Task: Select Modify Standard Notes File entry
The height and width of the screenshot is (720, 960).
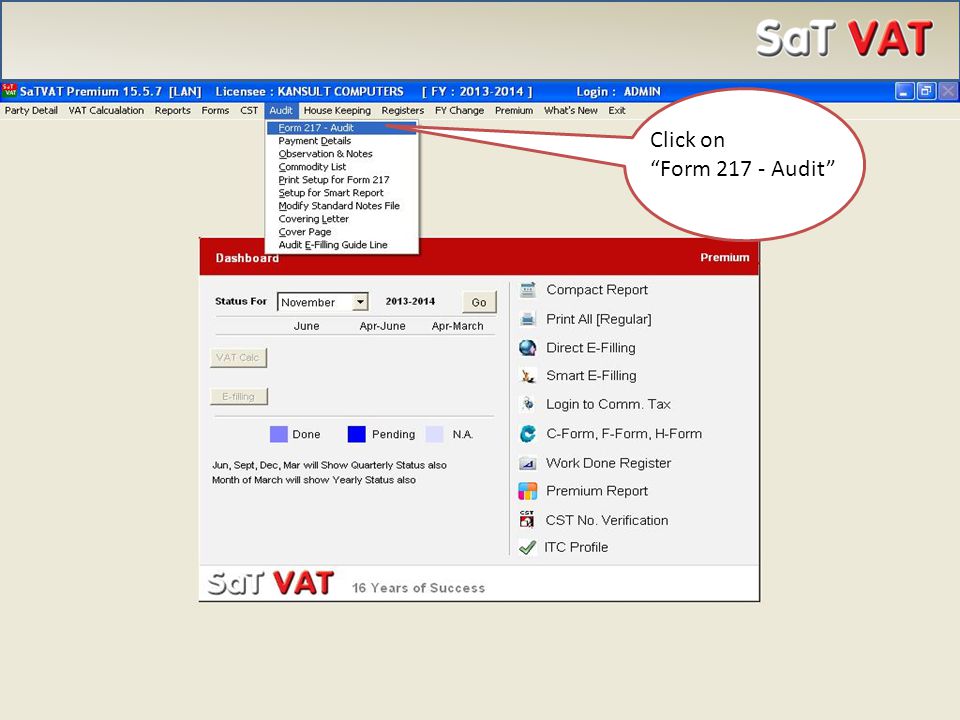Action: tap(342, 206)
